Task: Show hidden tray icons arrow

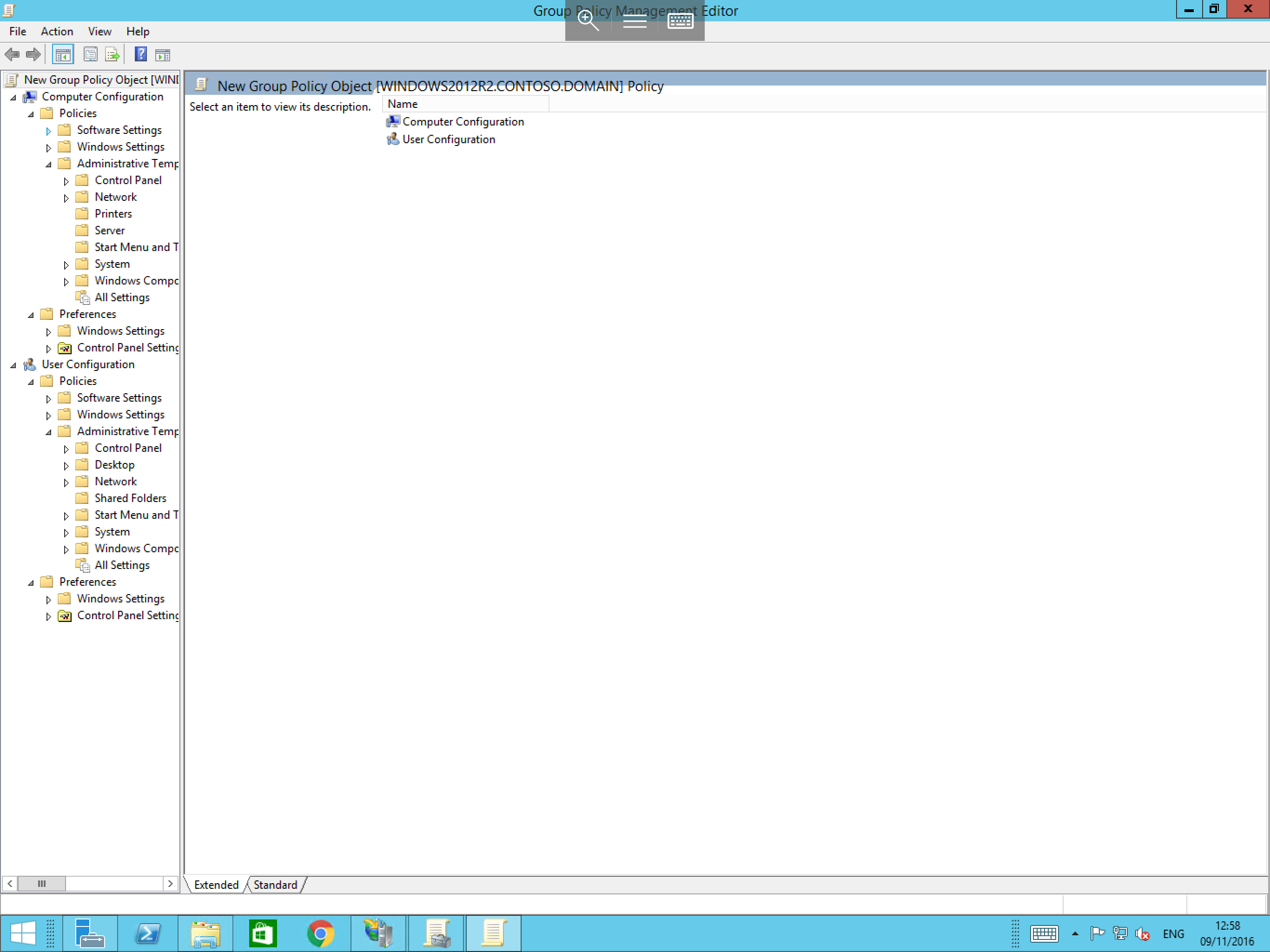Action: click(x=1075, y=934)
